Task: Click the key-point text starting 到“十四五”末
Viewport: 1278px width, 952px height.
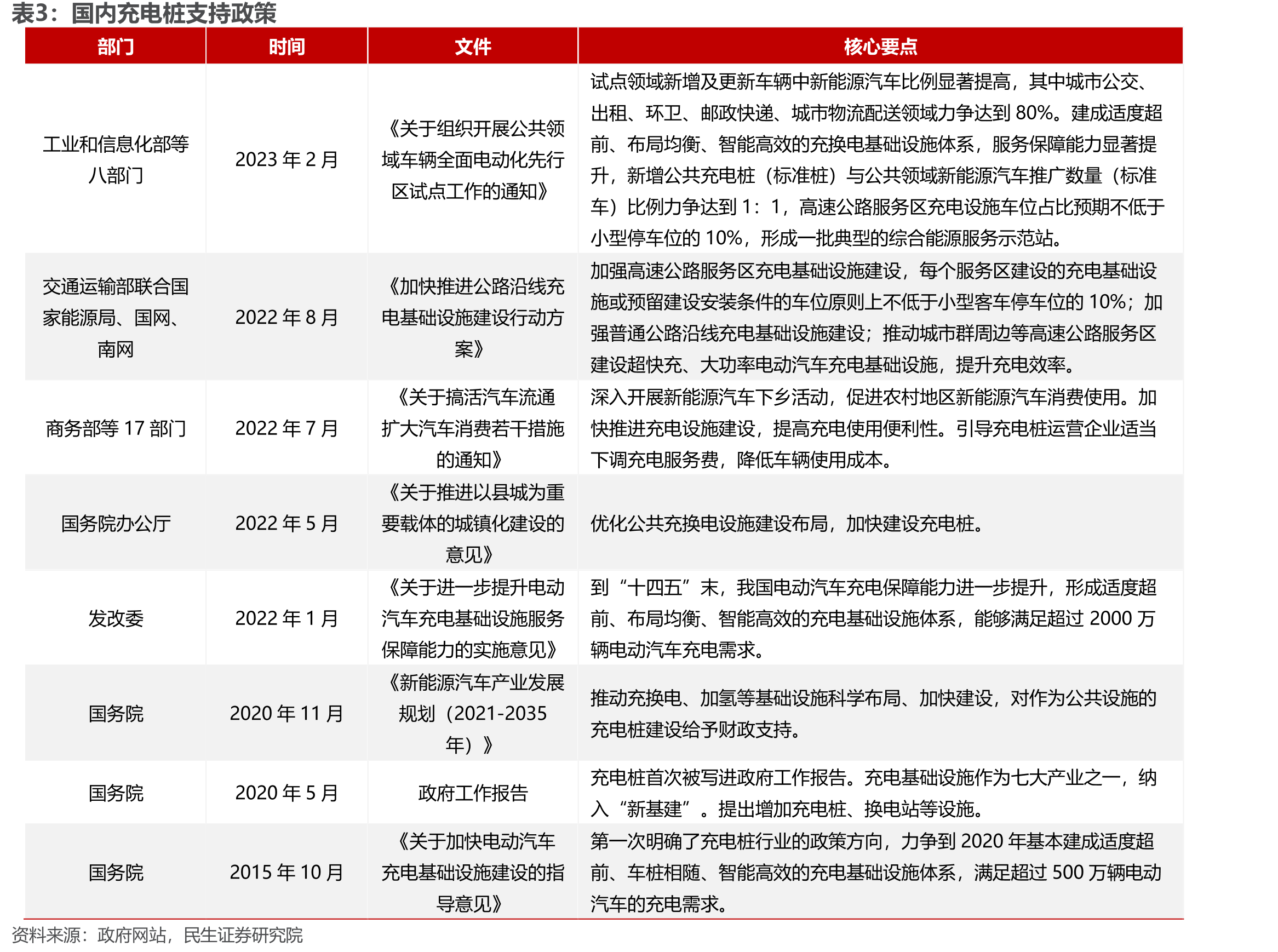Action: tap(874, 618)
